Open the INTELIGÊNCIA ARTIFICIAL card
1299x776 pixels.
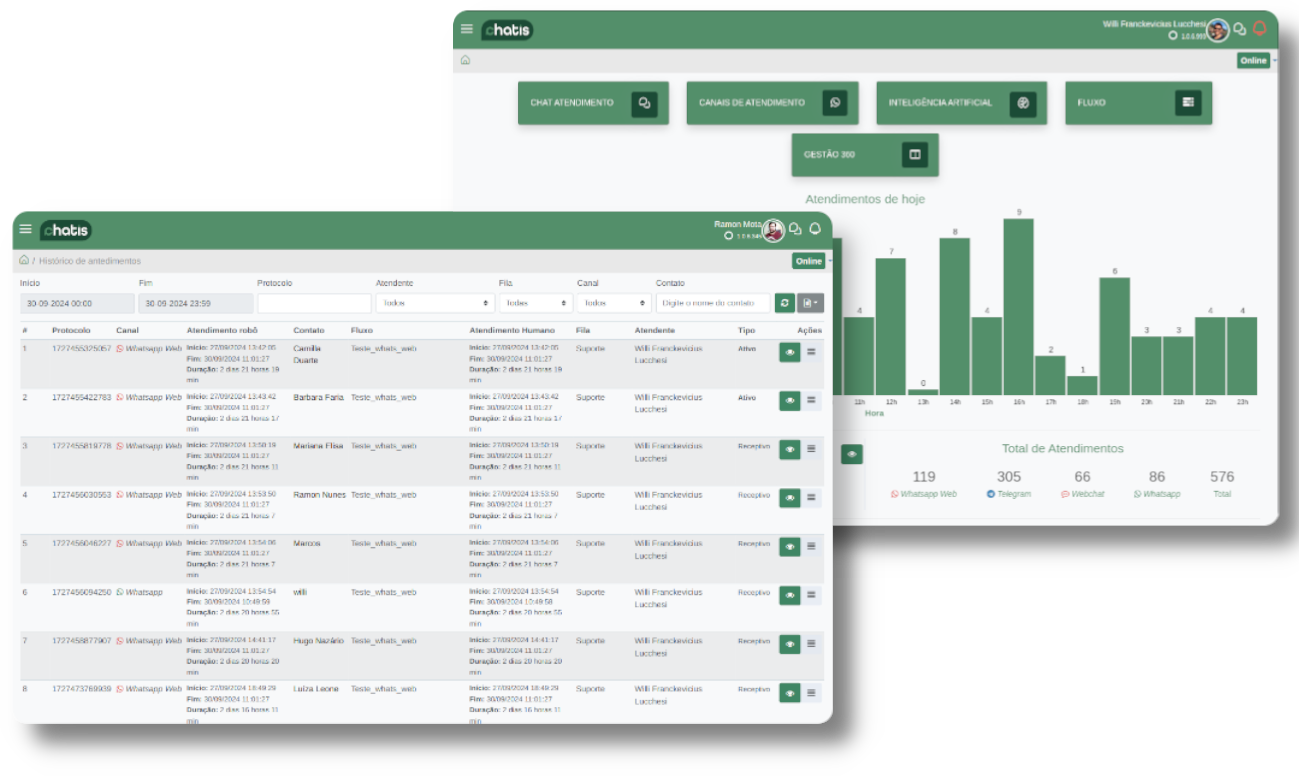coord(962,103)
